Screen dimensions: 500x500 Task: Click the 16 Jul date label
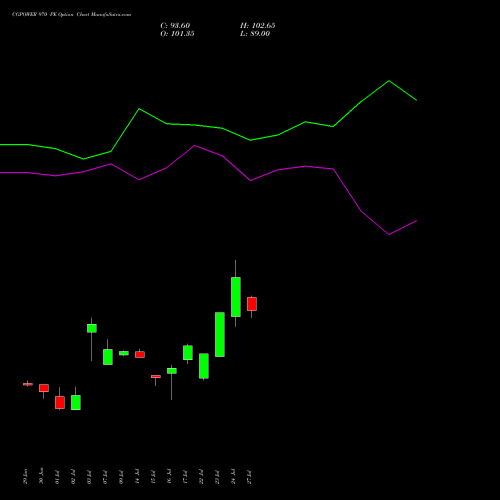coord(170,477)
